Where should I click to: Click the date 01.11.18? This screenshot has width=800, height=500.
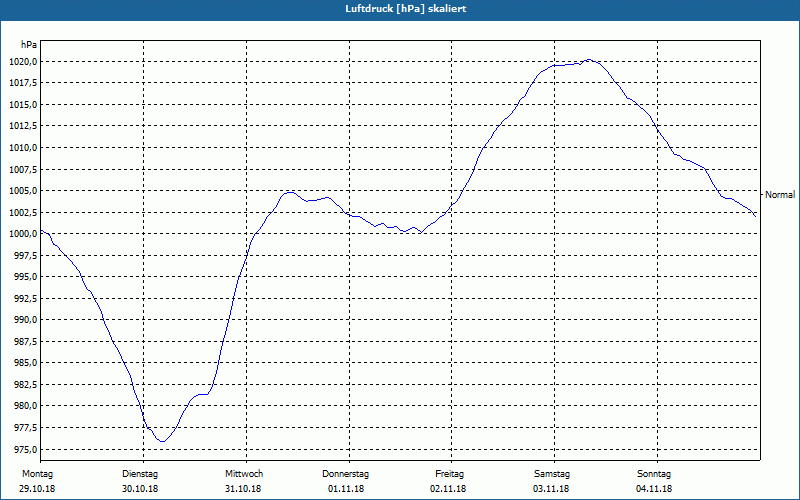click(346, 489)
